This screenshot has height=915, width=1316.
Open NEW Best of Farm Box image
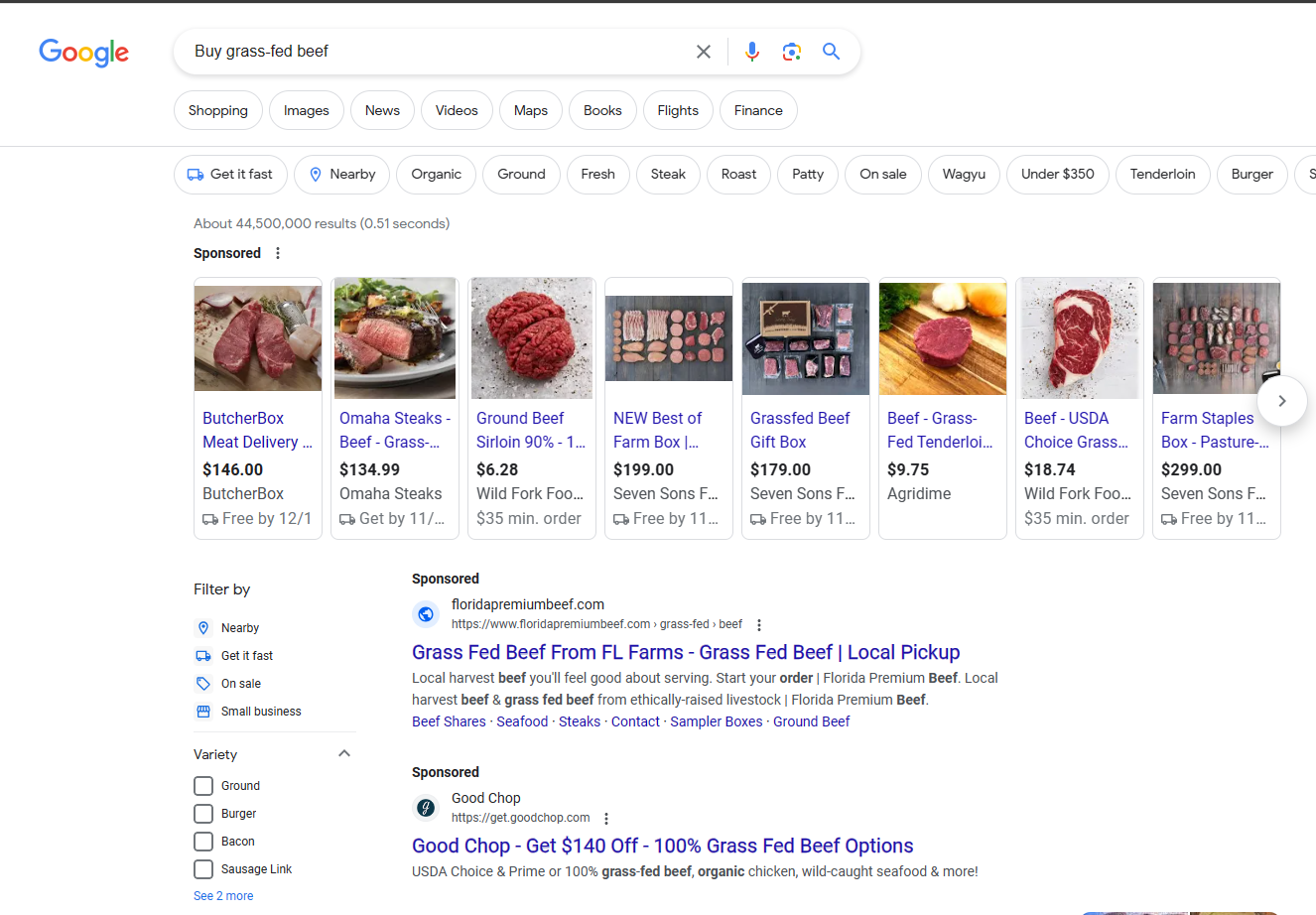(x=669, y=338)
